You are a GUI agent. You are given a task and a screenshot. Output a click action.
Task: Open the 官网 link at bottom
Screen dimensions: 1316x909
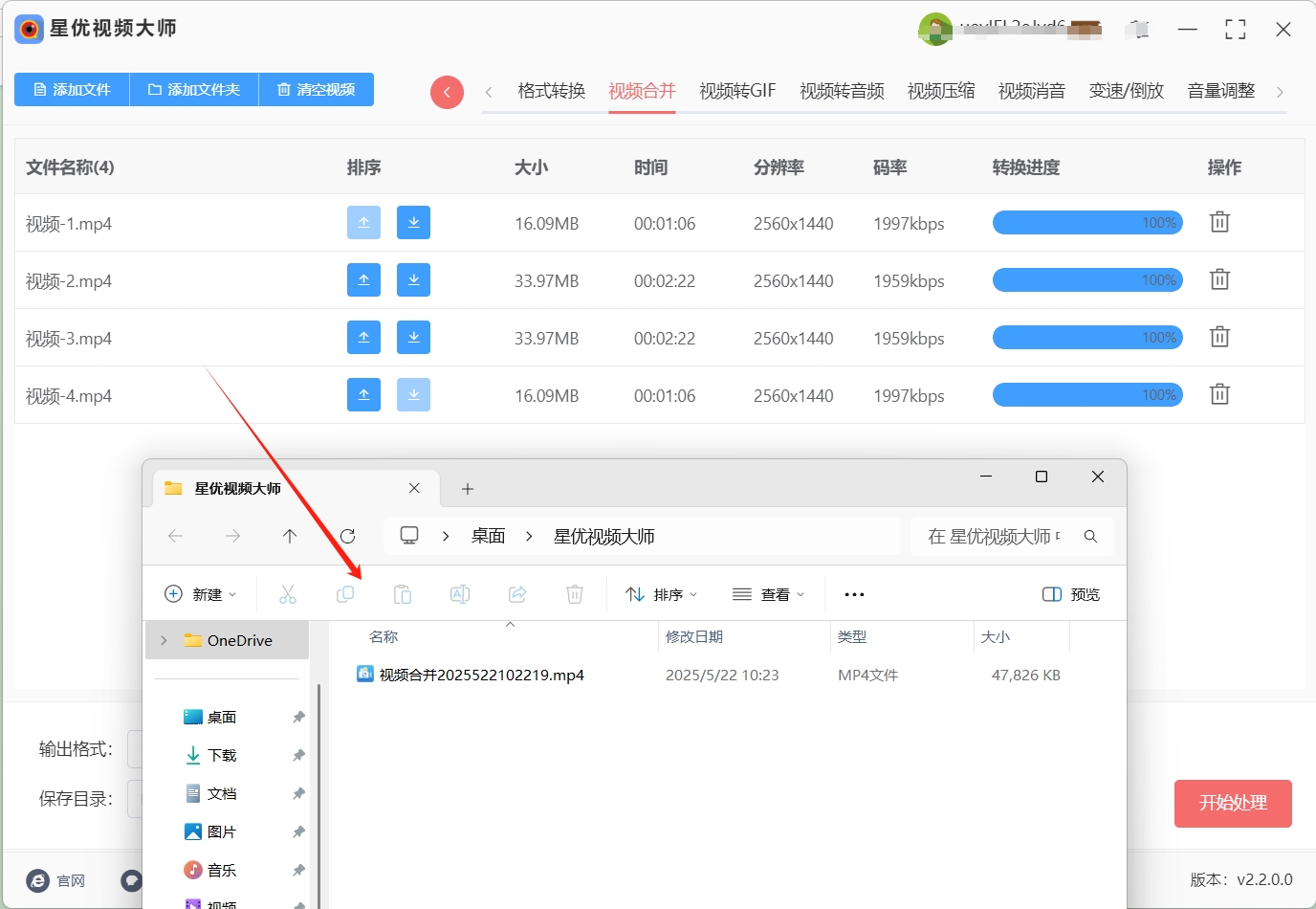56,880
